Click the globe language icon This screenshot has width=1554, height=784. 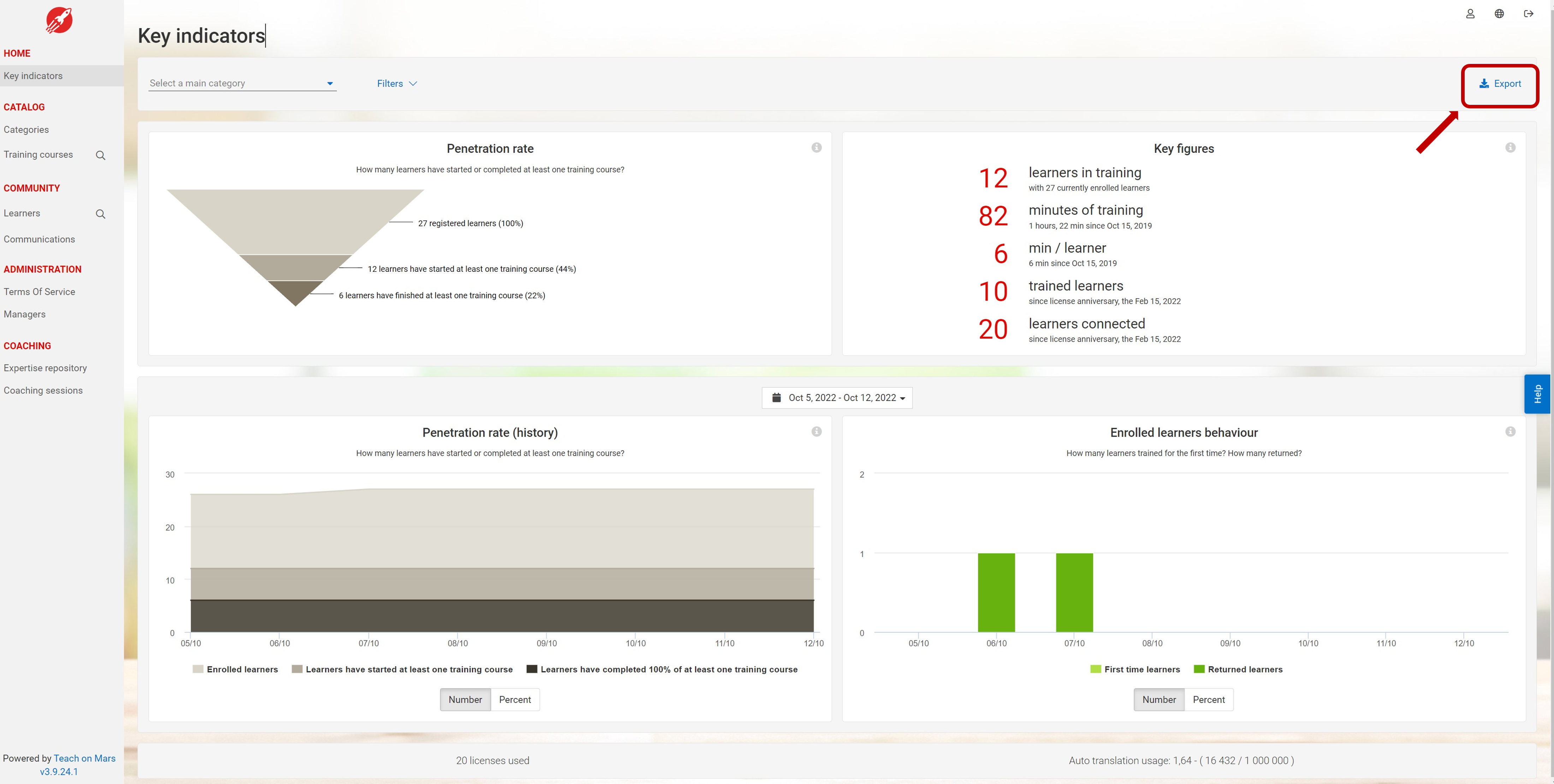pos(1499,14)
